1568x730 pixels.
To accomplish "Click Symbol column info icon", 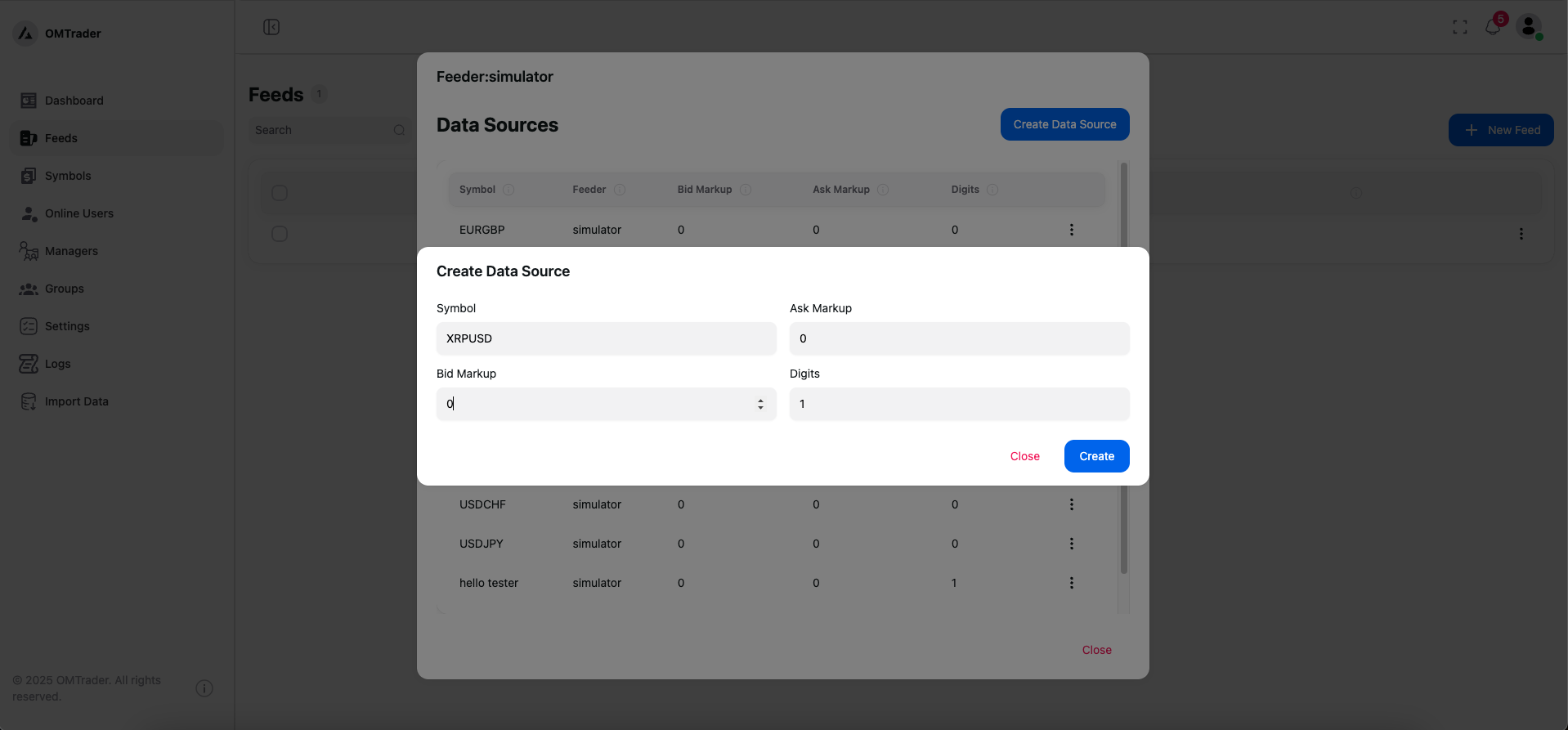I will pyautogui.click(x=508, y=190).
